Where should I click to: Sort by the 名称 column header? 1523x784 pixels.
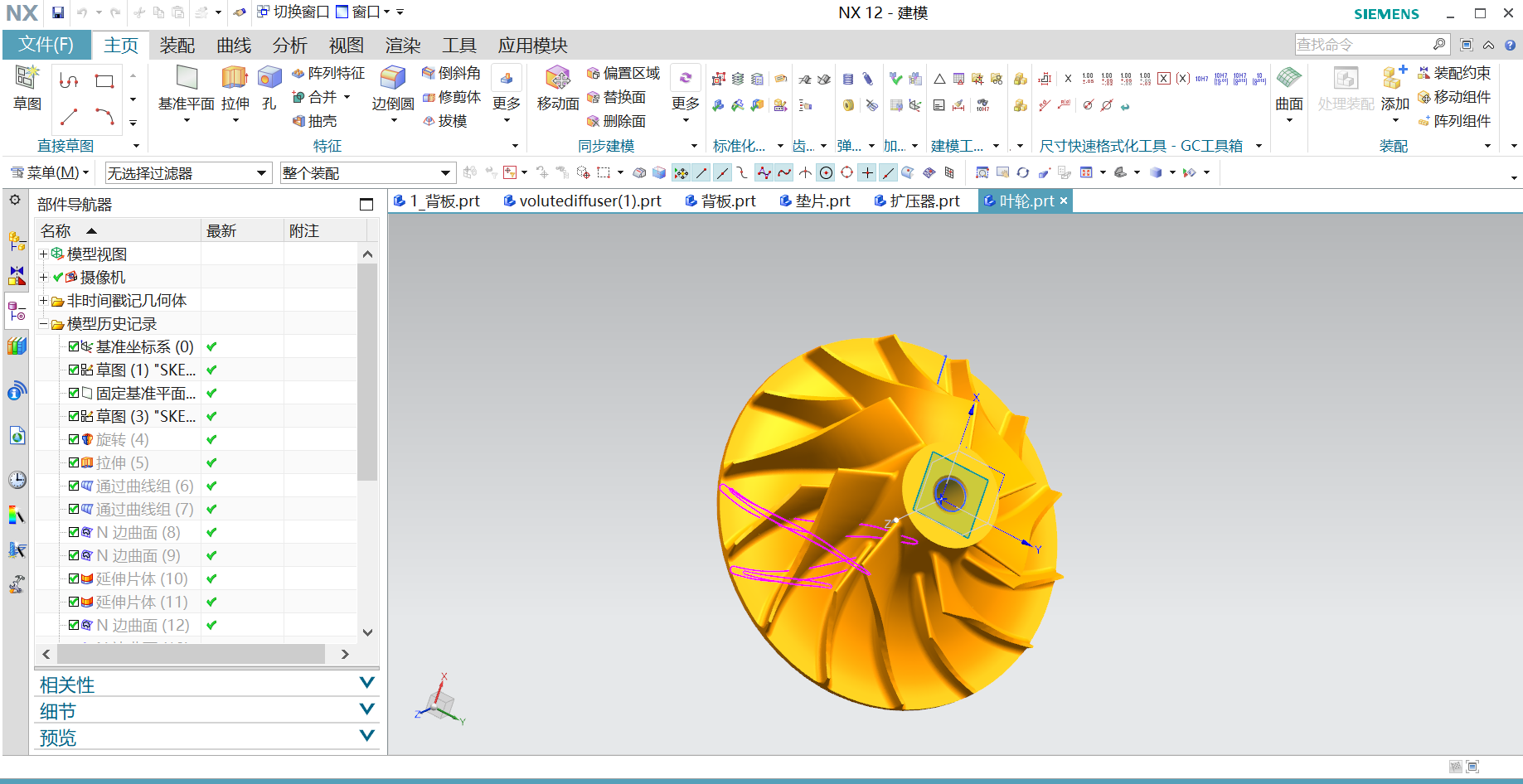tap(118, 230)
